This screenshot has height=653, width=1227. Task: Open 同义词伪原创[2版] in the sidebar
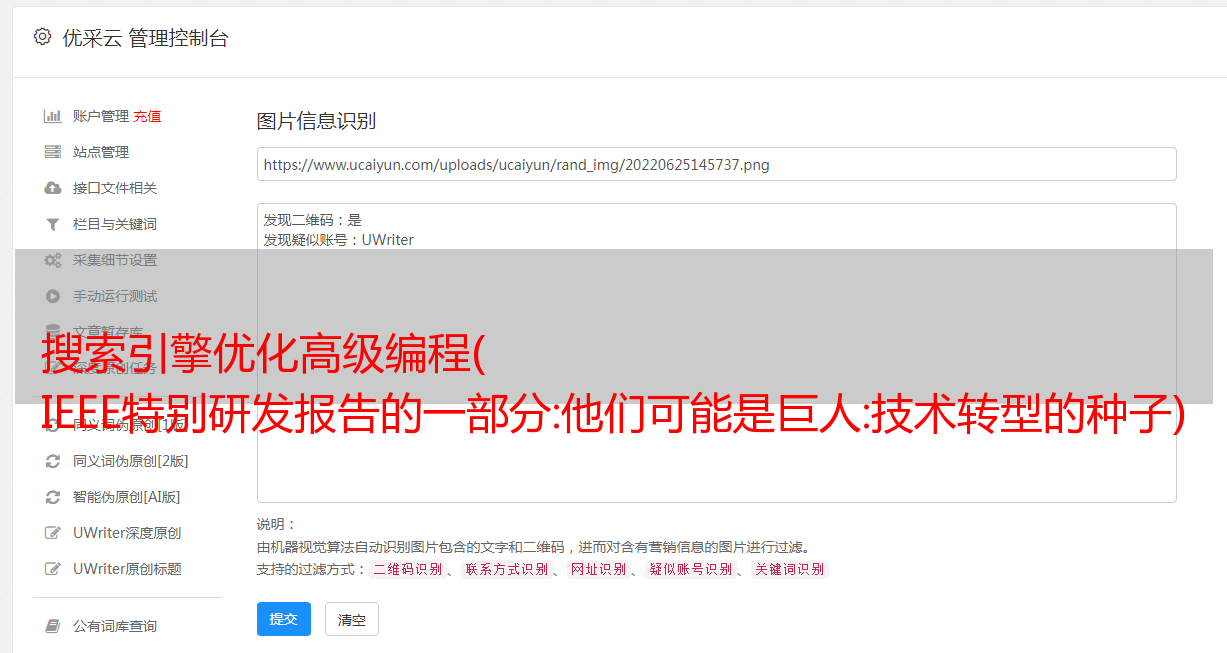tap(131, 461)
